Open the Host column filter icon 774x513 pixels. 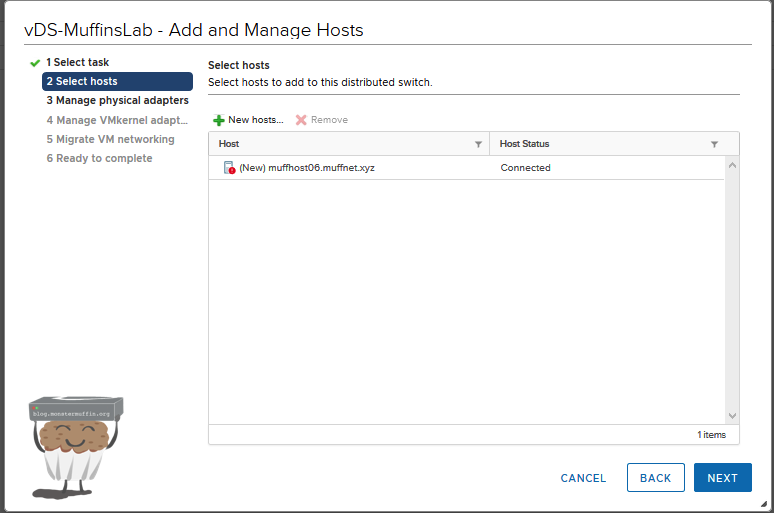tap(478, 144)
